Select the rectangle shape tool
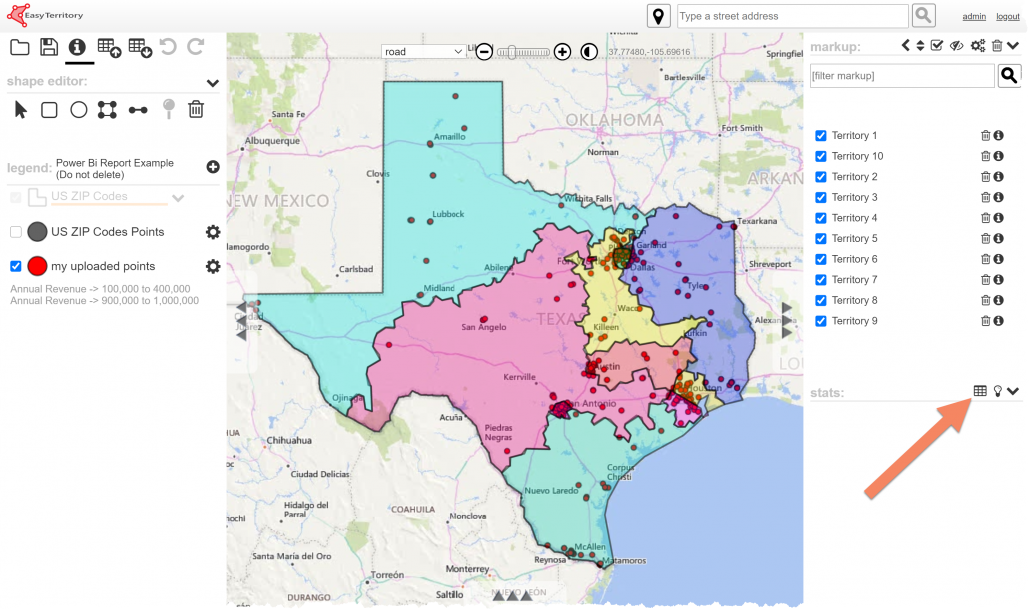 point(48,109)
